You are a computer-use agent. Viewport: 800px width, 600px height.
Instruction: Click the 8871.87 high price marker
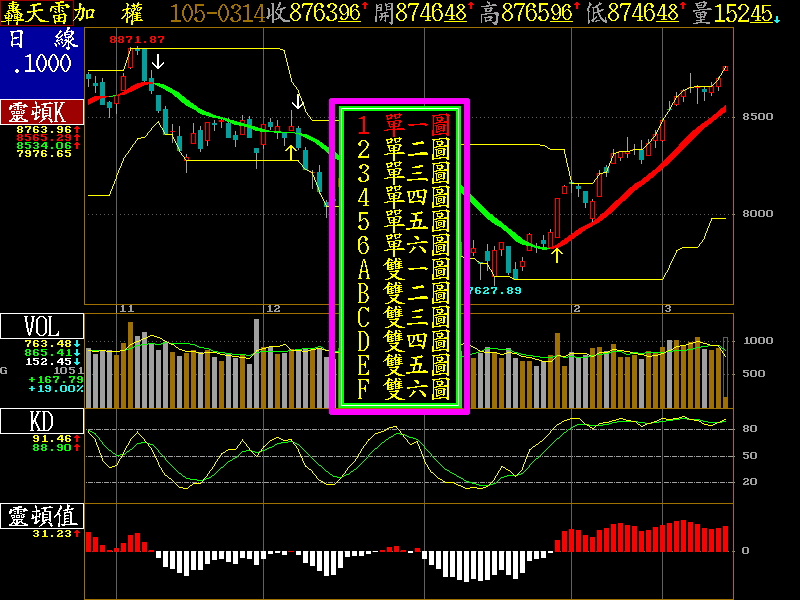(x=137, y=38)
